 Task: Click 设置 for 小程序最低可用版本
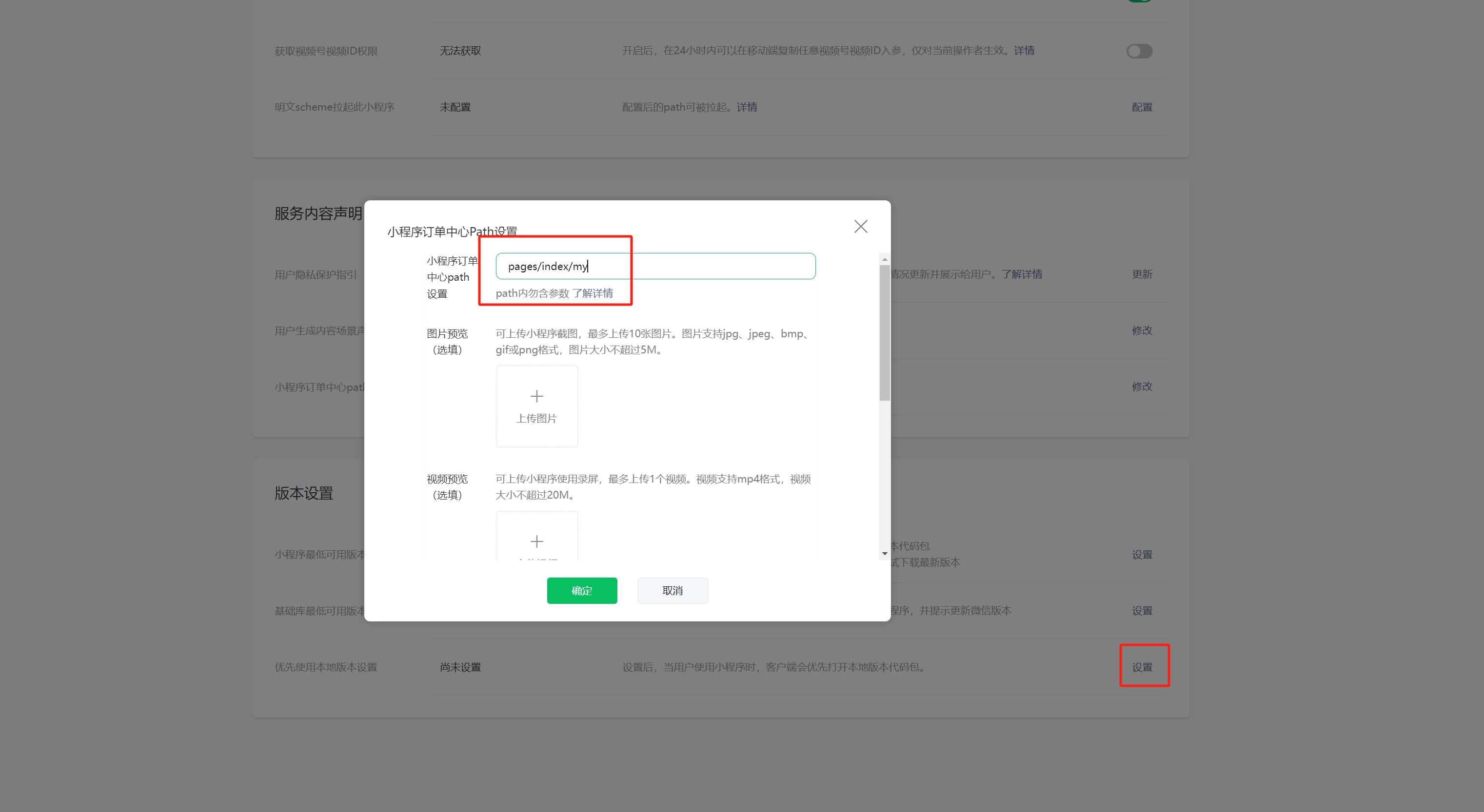pos(1142,555)
